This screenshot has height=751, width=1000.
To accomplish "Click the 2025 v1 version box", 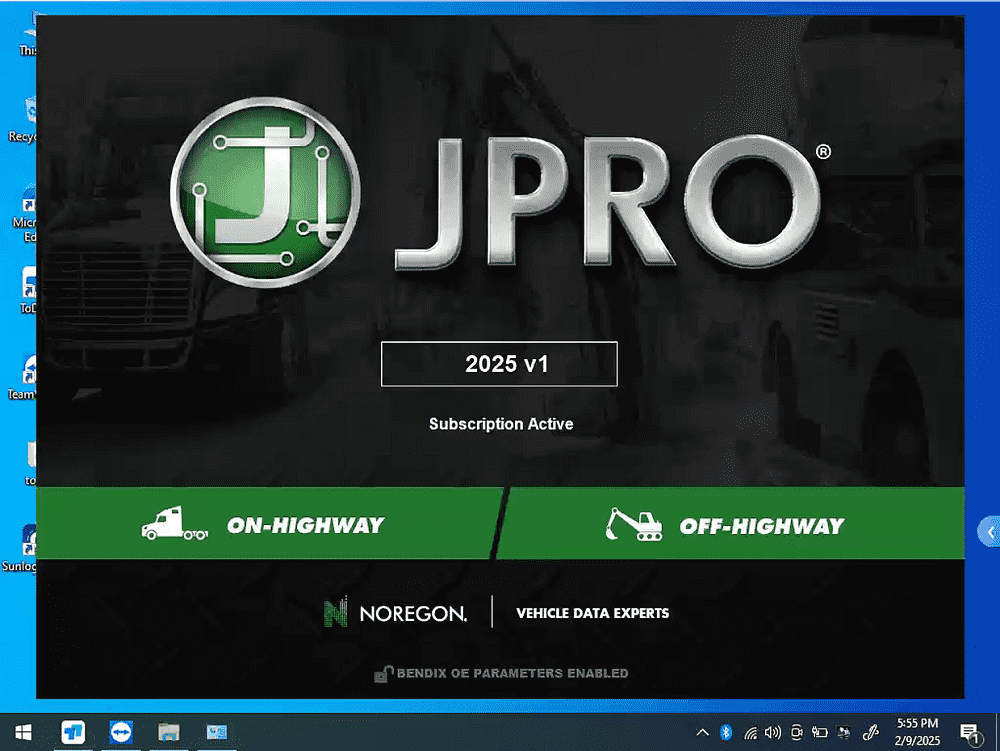I will [499, 364].
